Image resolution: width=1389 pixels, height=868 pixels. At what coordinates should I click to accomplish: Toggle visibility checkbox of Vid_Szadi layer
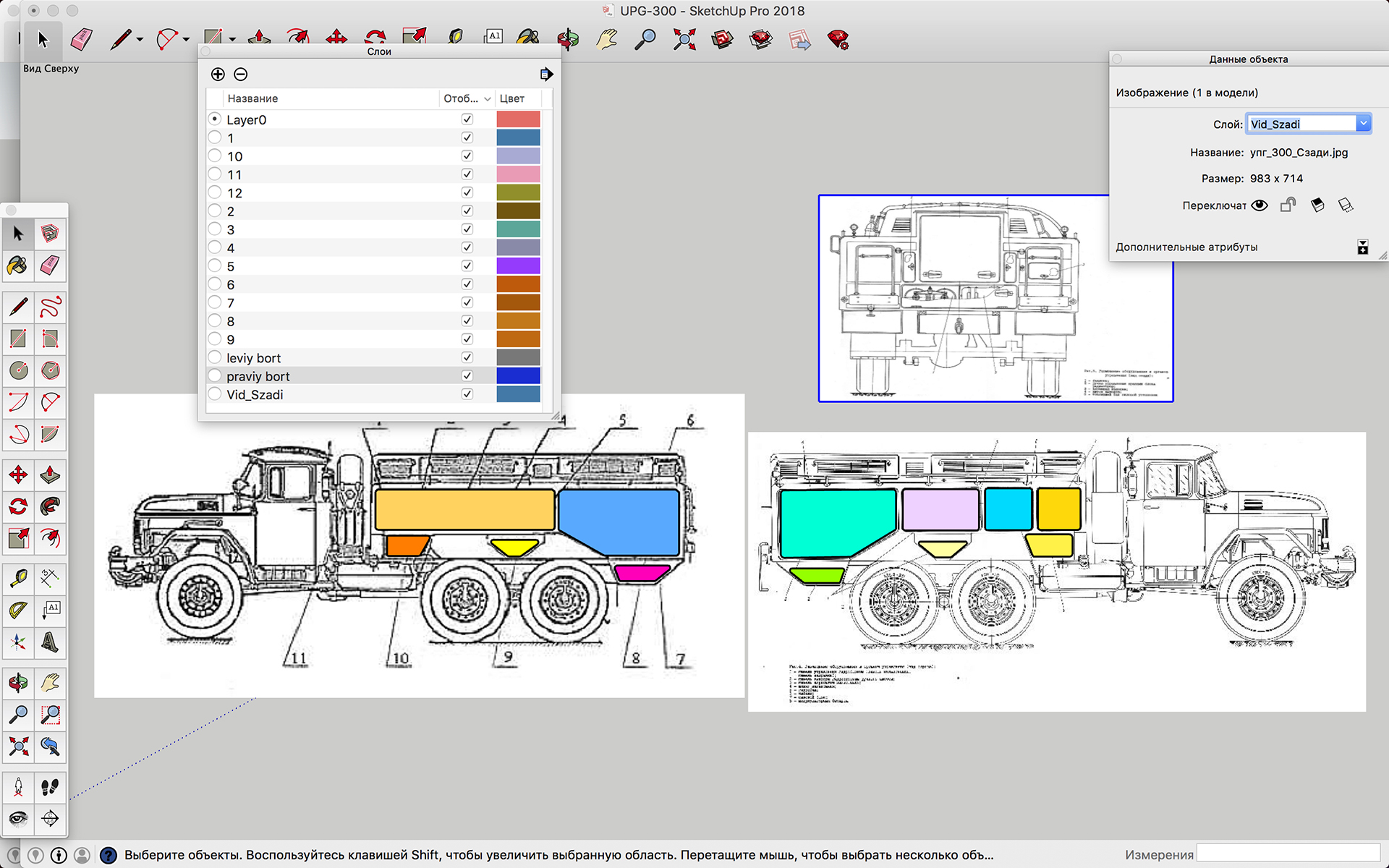[467, 394]
